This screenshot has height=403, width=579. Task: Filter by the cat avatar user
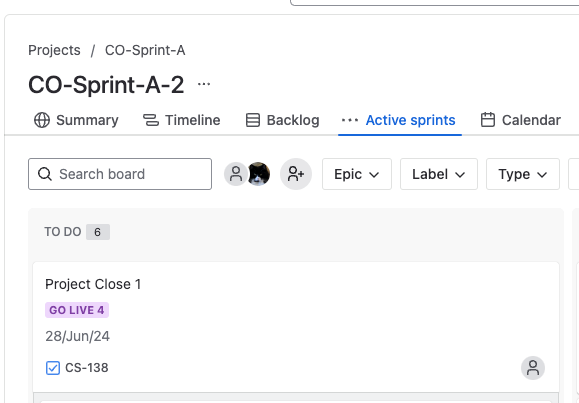[x=258, y=174]
